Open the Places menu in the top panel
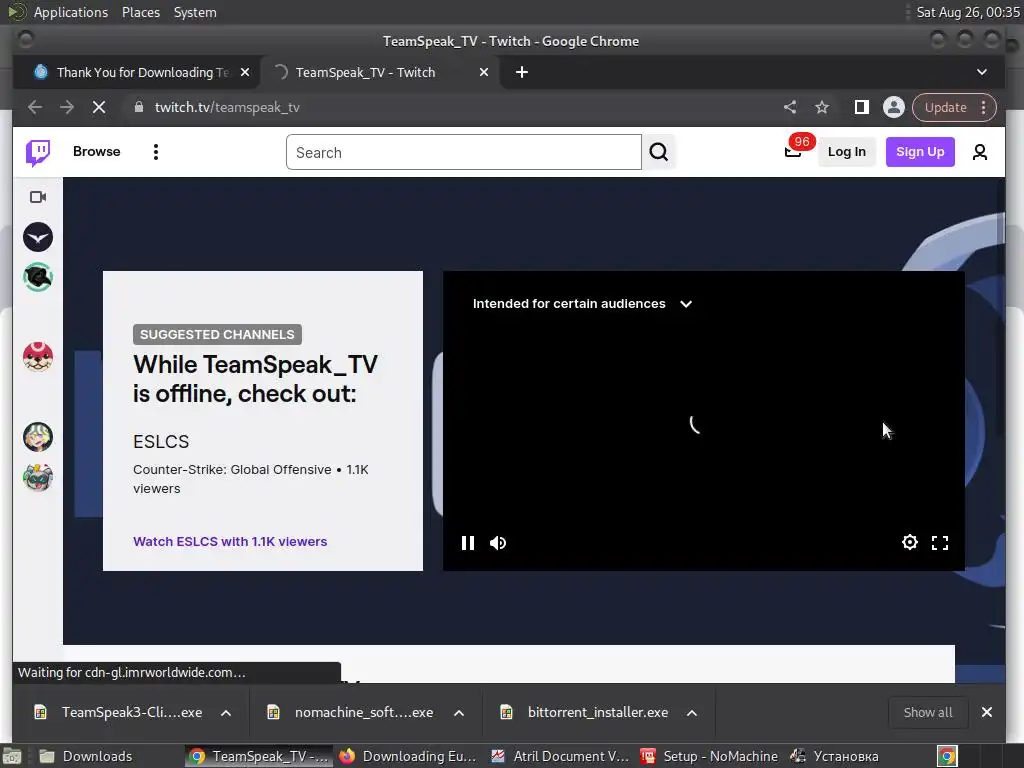 pos(140,12)
